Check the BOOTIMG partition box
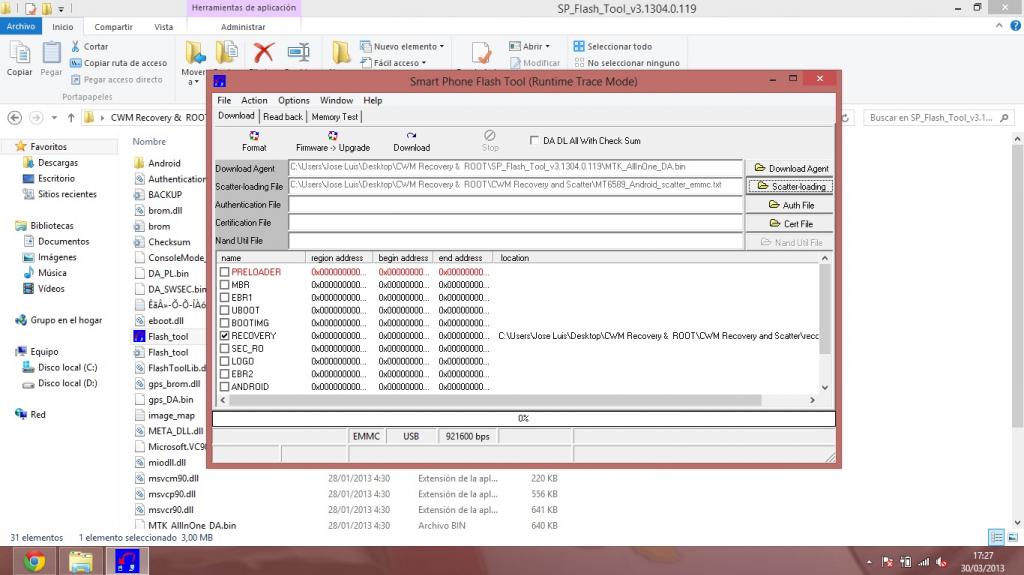Screen dimensions: 1024x575 pos(225,323)
